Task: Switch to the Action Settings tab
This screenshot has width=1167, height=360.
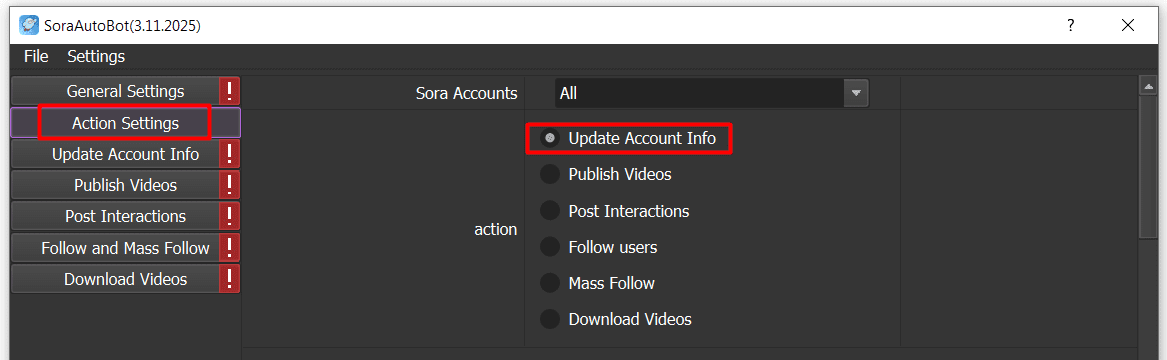Action: tap(125, 123)
